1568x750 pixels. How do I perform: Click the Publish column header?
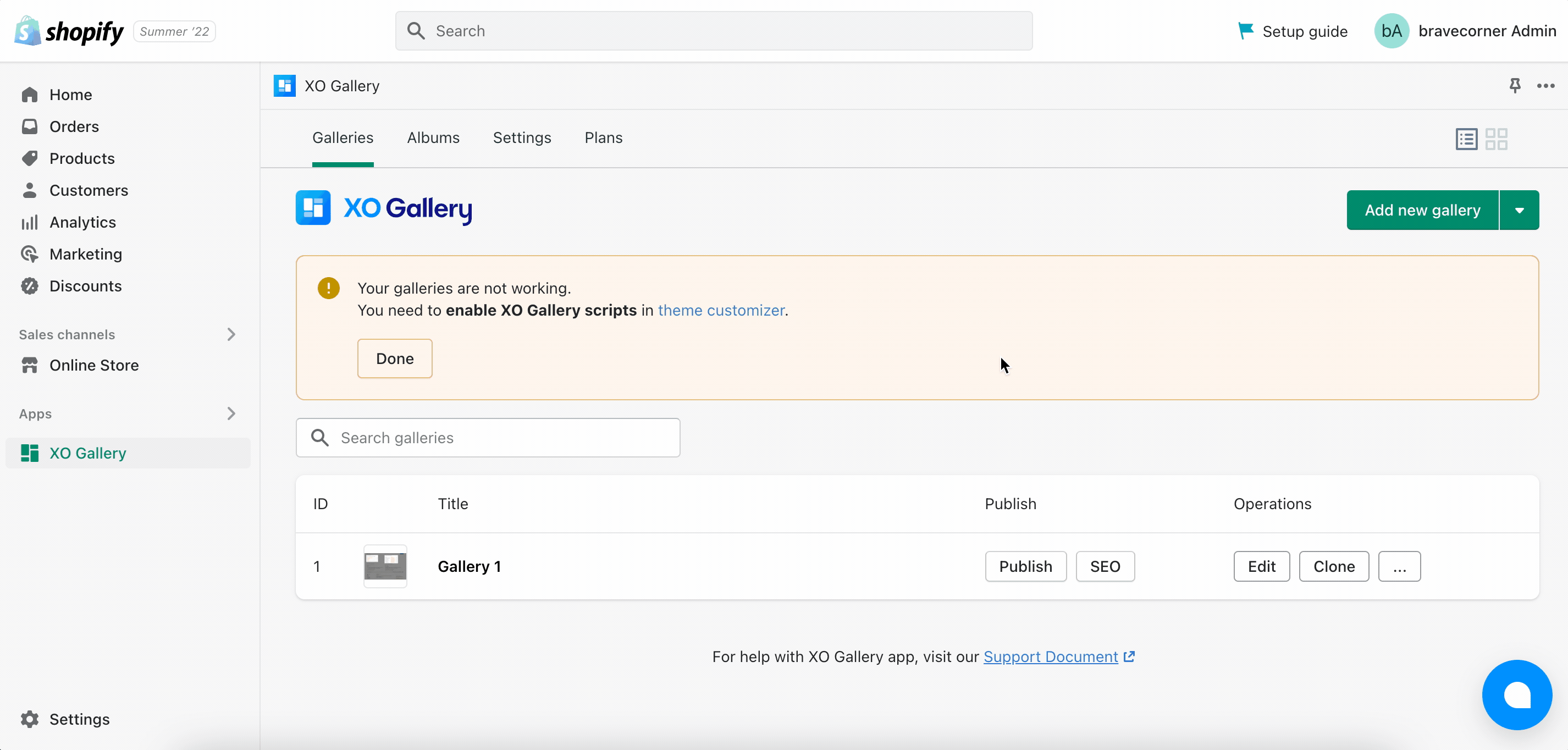1011,504
